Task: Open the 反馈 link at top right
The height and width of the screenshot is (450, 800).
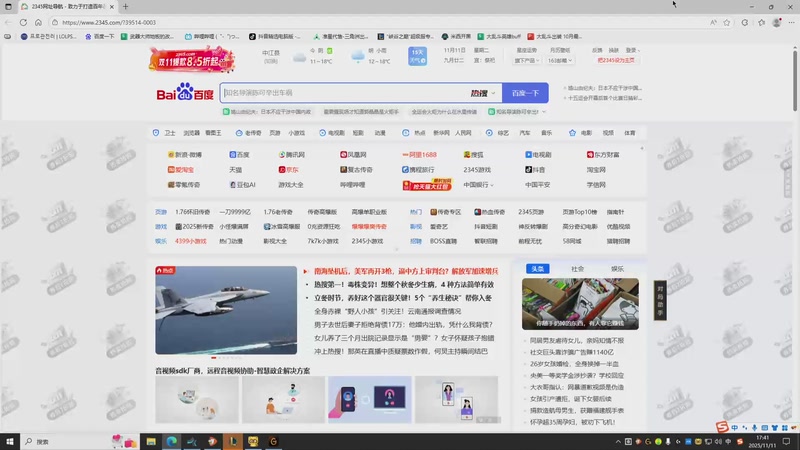Action: point(597,50)
